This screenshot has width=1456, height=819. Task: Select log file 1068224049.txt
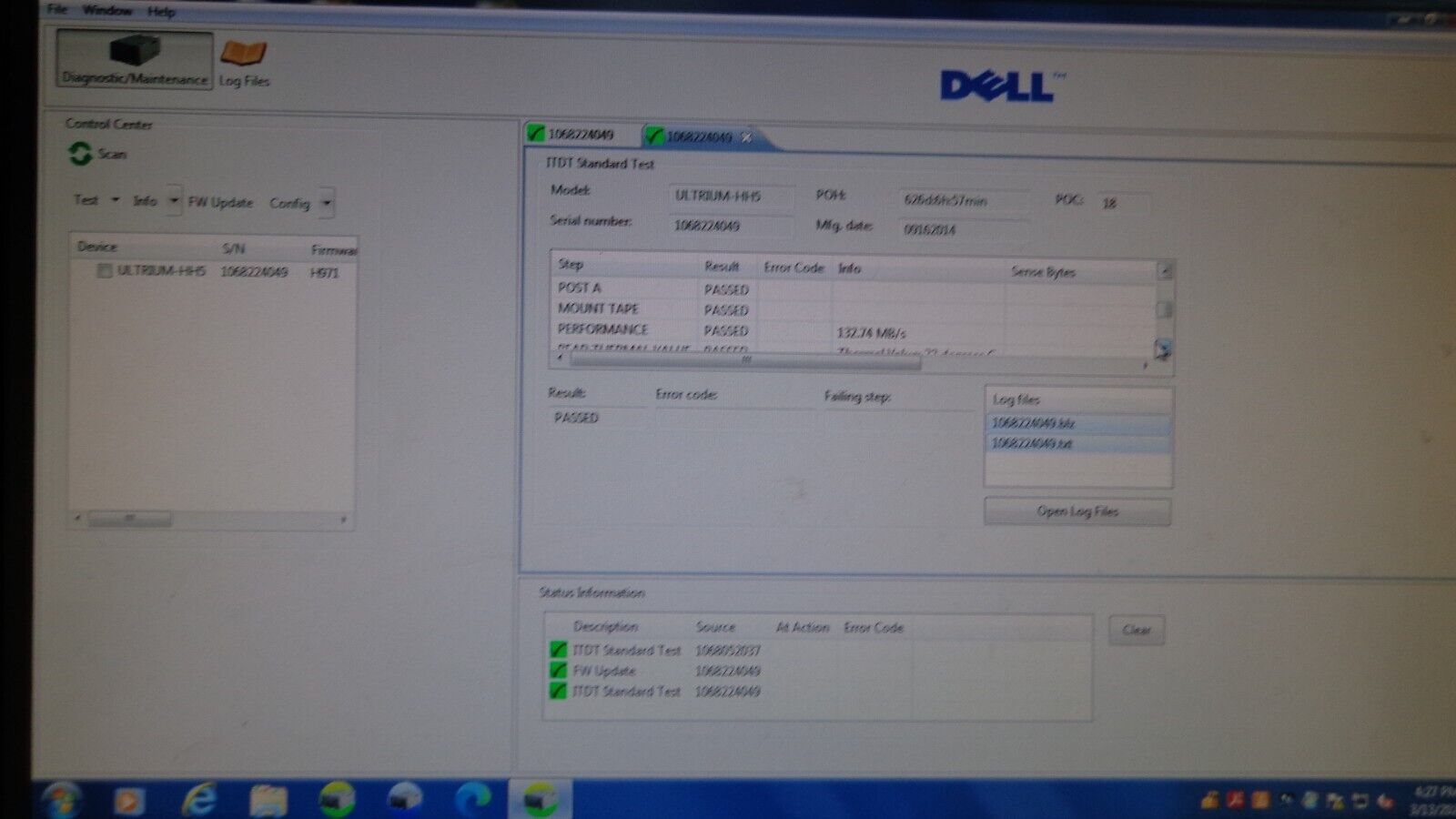point(1078,443)
